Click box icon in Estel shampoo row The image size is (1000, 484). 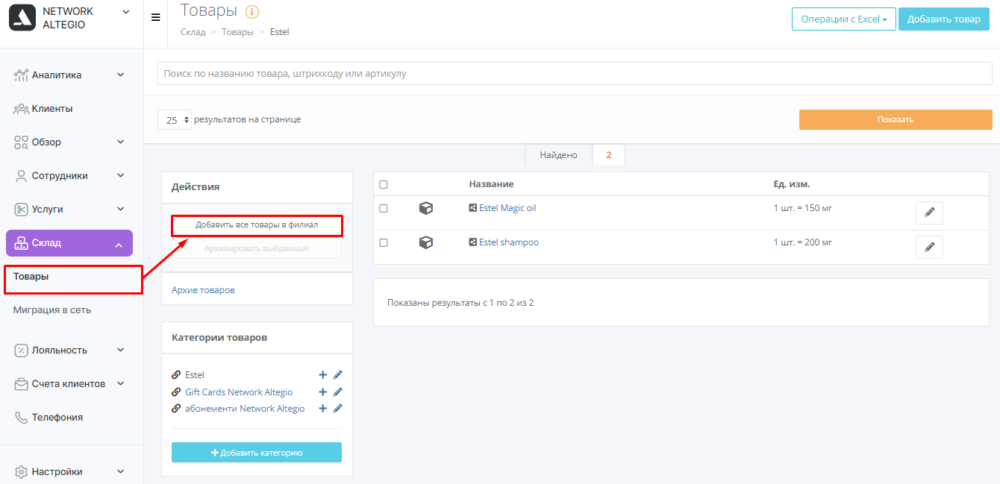coord(426,242)
